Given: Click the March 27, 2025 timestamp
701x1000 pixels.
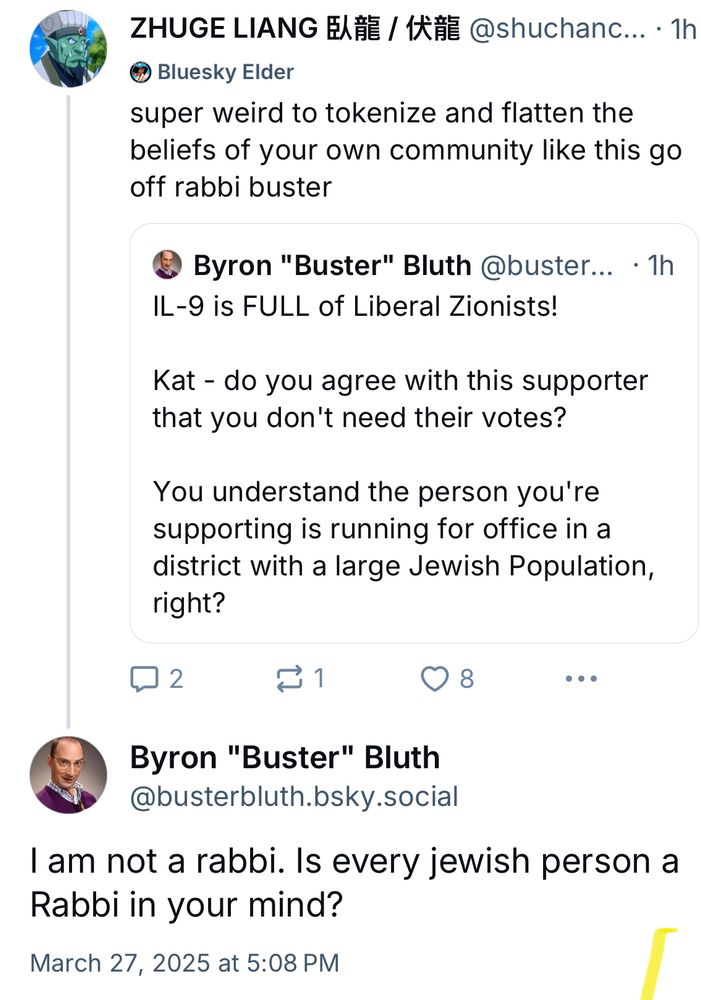Looking at the screenshot, I should pos(185,963).
